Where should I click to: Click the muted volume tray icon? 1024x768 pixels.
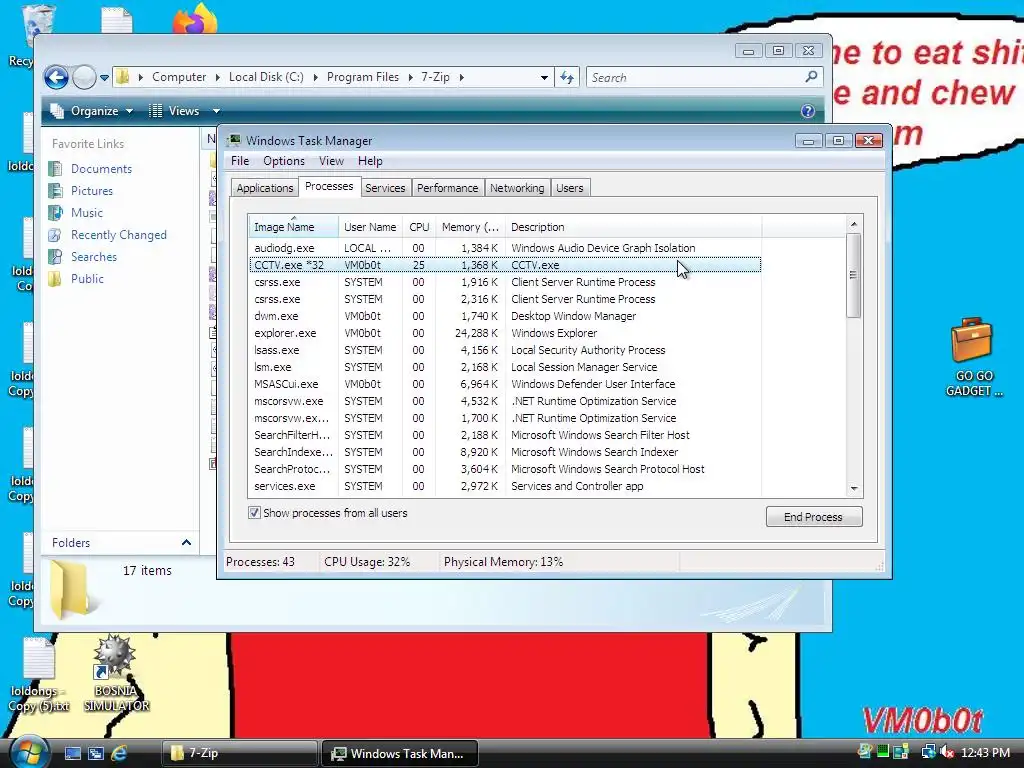tap(946, 752)
